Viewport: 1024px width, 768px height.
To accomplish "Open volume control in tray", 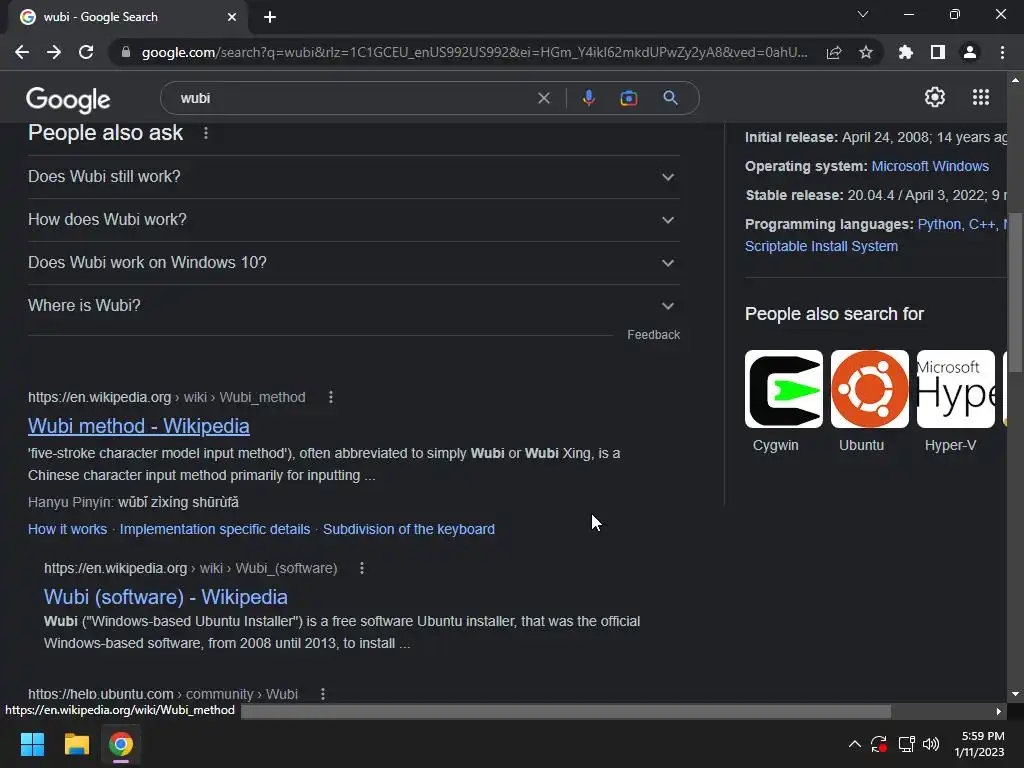I will point(931,744).
